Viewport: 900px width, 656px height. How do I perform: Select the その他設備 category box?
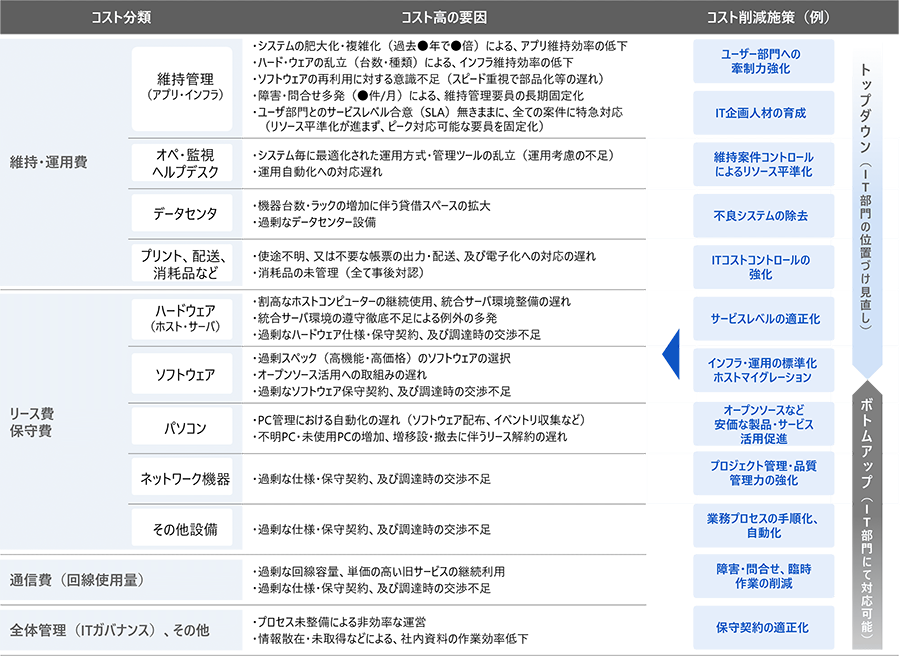pyautogui.click(x=182, y=530)
